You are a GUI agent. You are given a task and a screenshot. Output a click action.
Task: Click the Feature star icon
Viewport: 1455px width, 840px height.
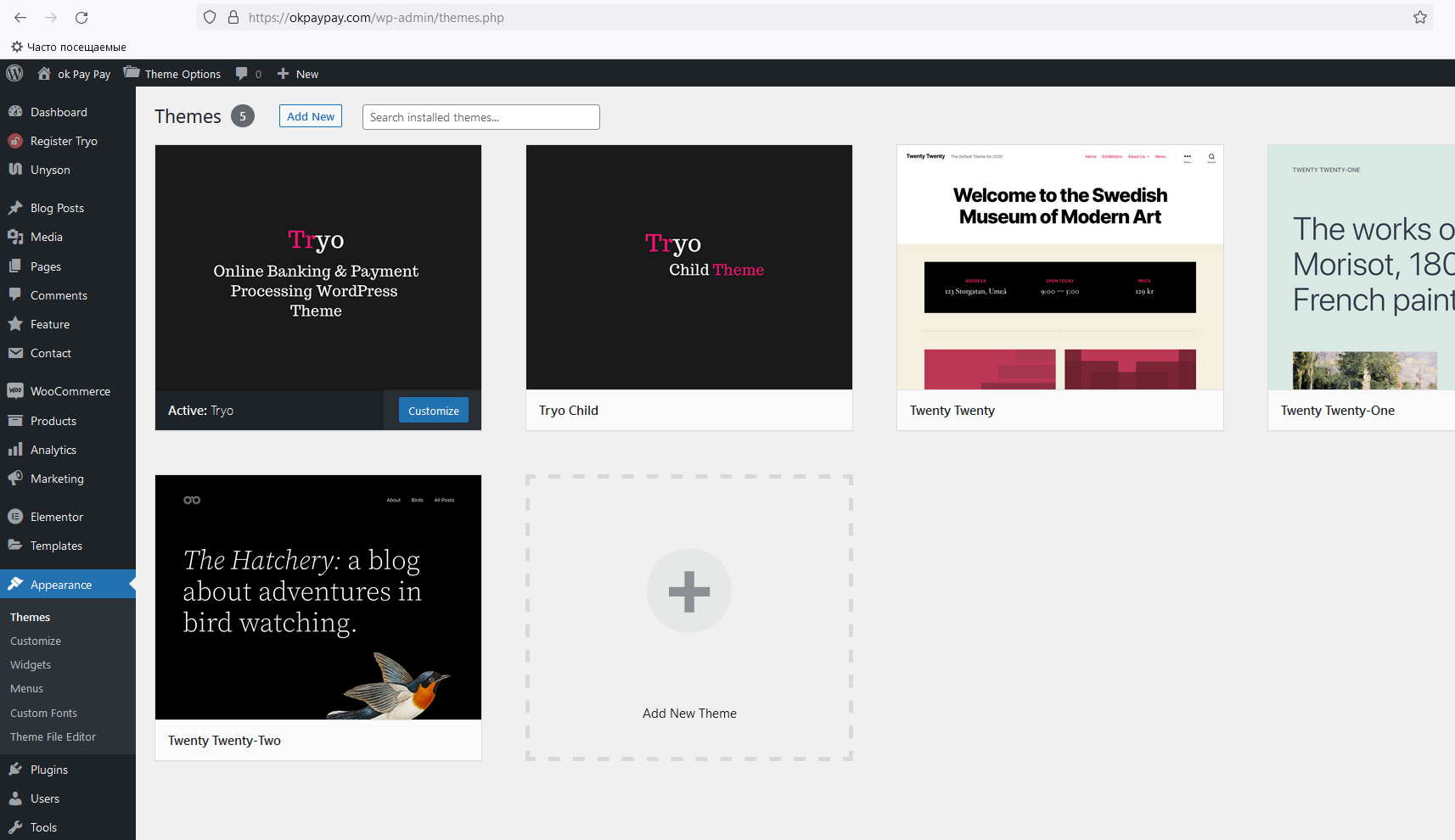pyautogui.click(x=15, y=323)
